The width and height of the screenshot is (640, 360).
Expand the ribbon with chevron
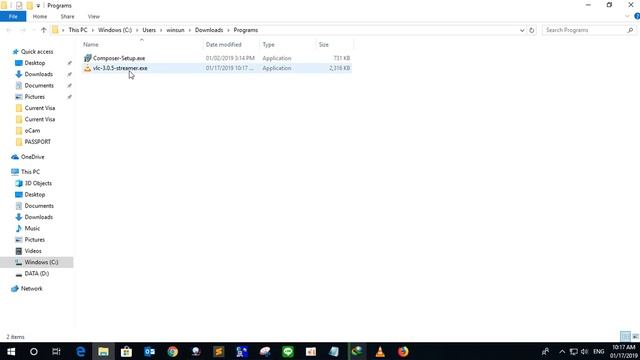point(627,16)
